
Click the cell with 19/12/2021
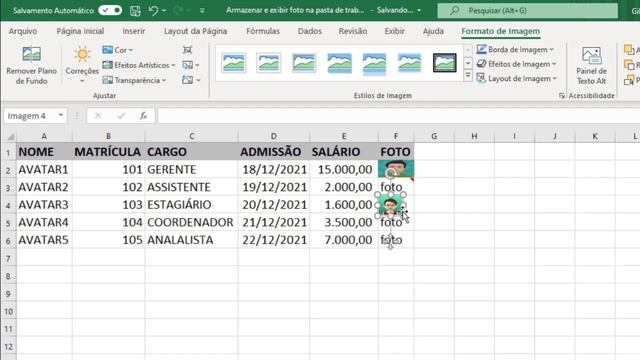pyautogui.click(x=274, y=187)
